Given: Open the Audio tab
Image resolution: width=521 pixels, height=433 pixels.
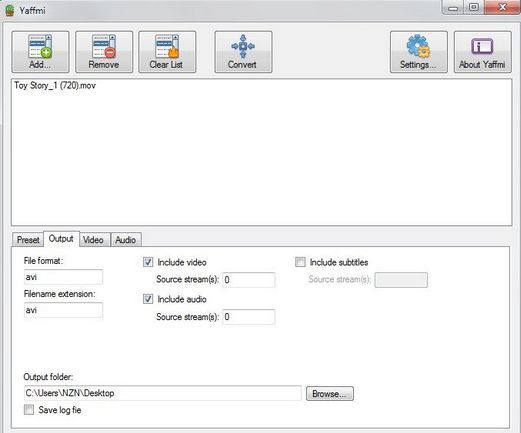Looking at the screenshot, I should point(126,240).
